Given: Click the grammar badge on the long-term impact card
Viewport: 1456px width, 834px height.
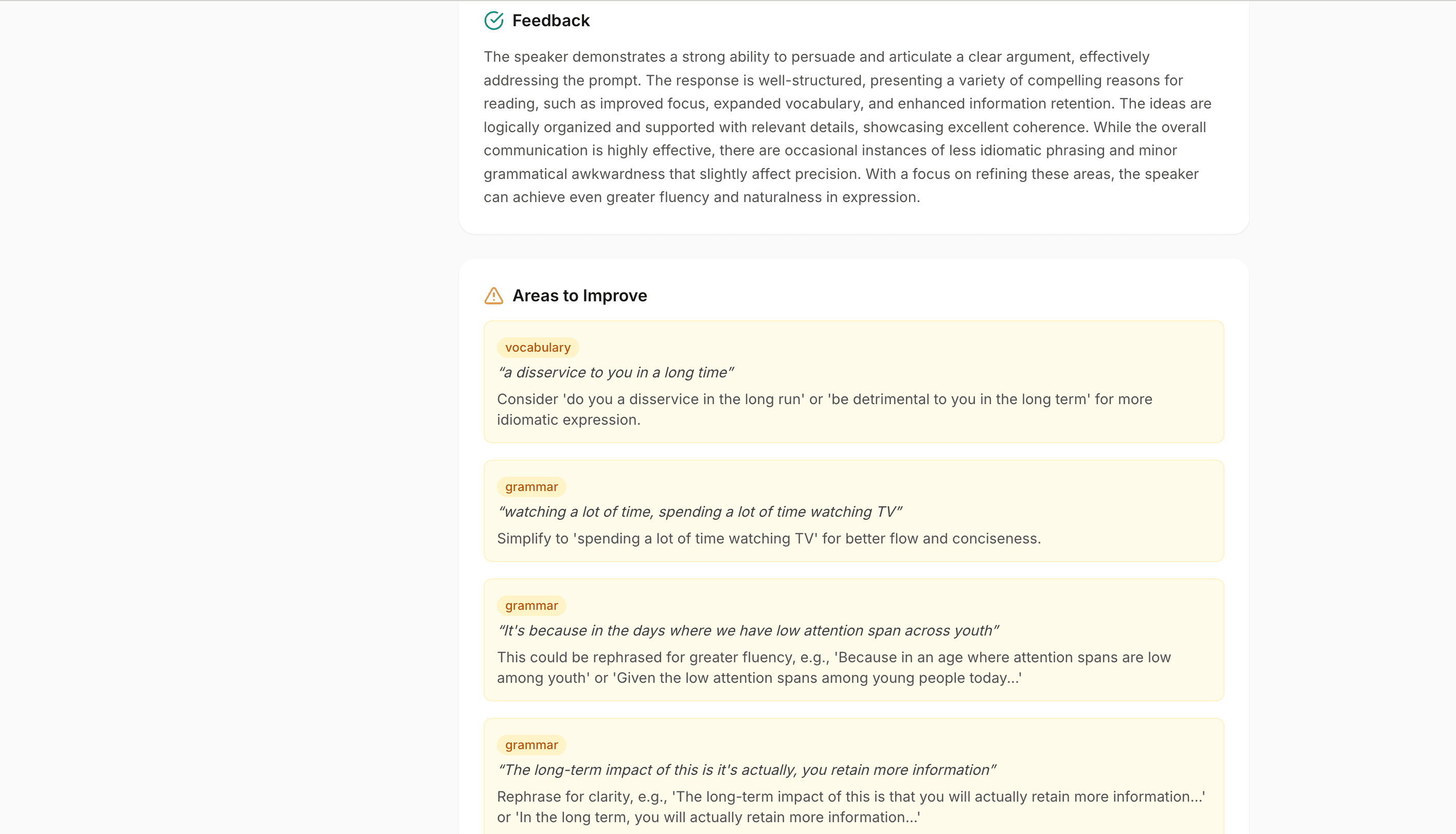Looking at the screenshot, I should point(531,745).
